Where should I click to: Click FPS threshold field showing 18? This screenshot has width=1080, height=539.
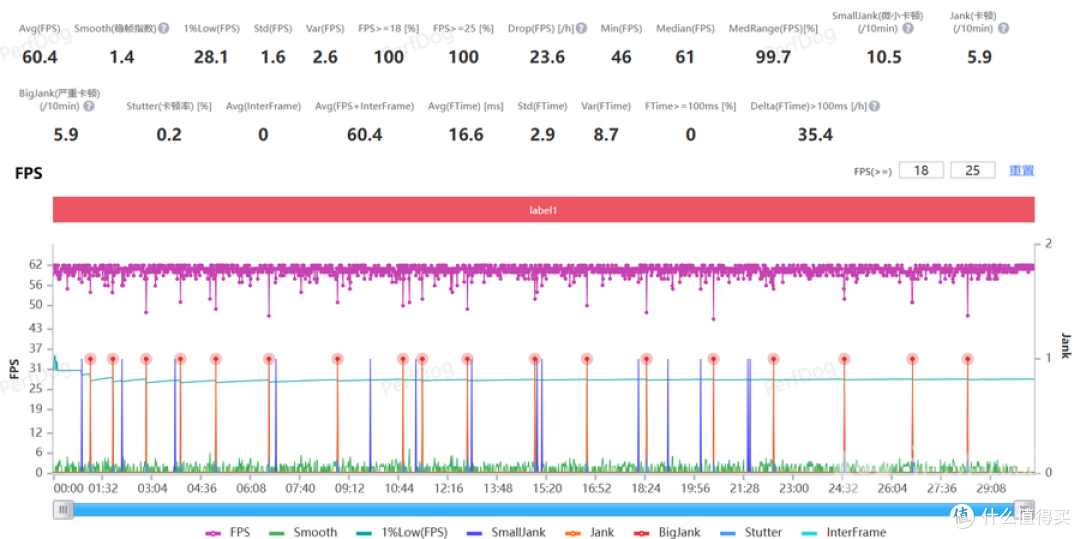tap(921, 171)
